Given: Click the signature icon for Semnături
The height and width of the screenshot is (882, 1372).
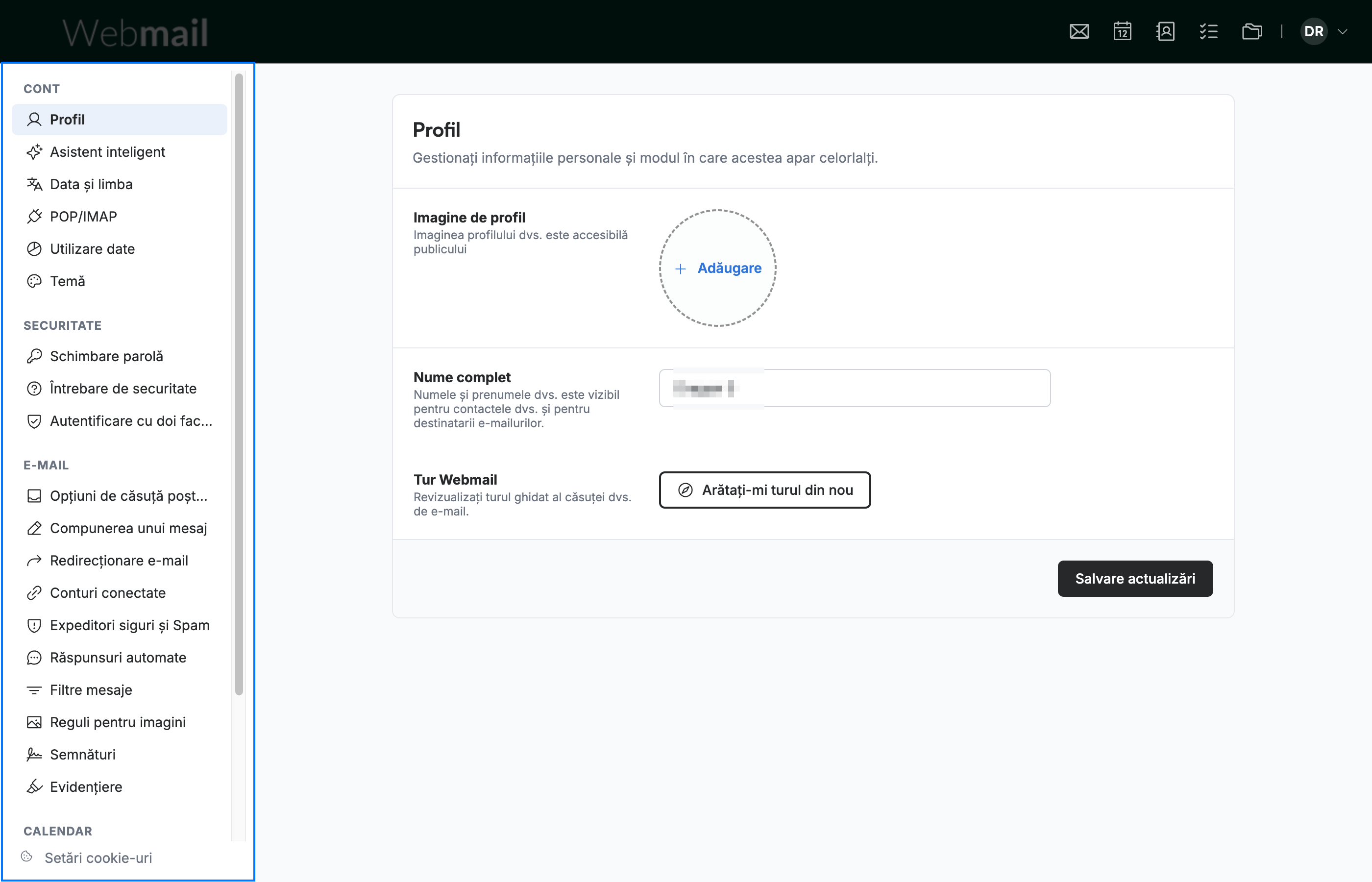Looking at the screenshot, I should 34,755.
